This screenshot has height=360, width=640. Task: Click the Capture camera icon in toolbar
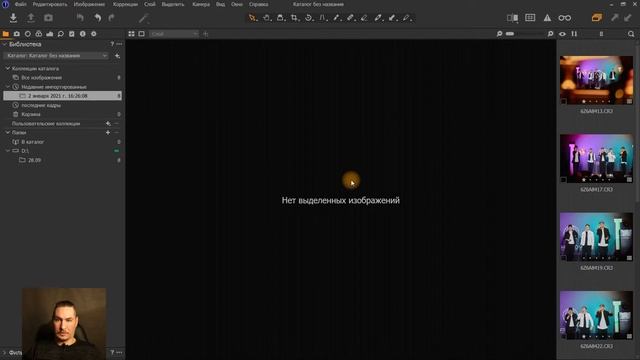coord(48,18)
